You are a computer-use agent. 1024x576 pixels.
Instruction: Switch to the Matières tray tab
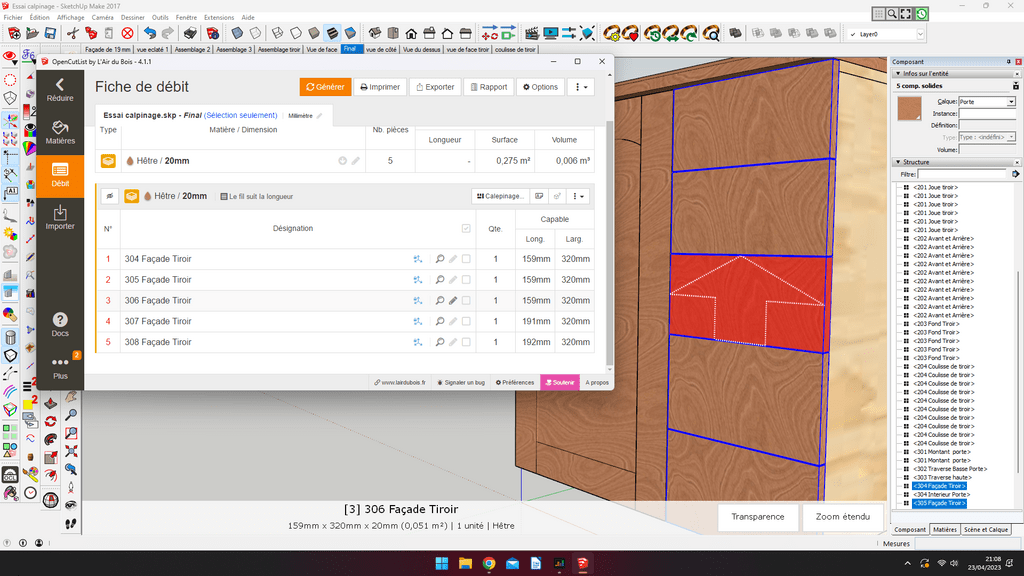tap(945, 530)
